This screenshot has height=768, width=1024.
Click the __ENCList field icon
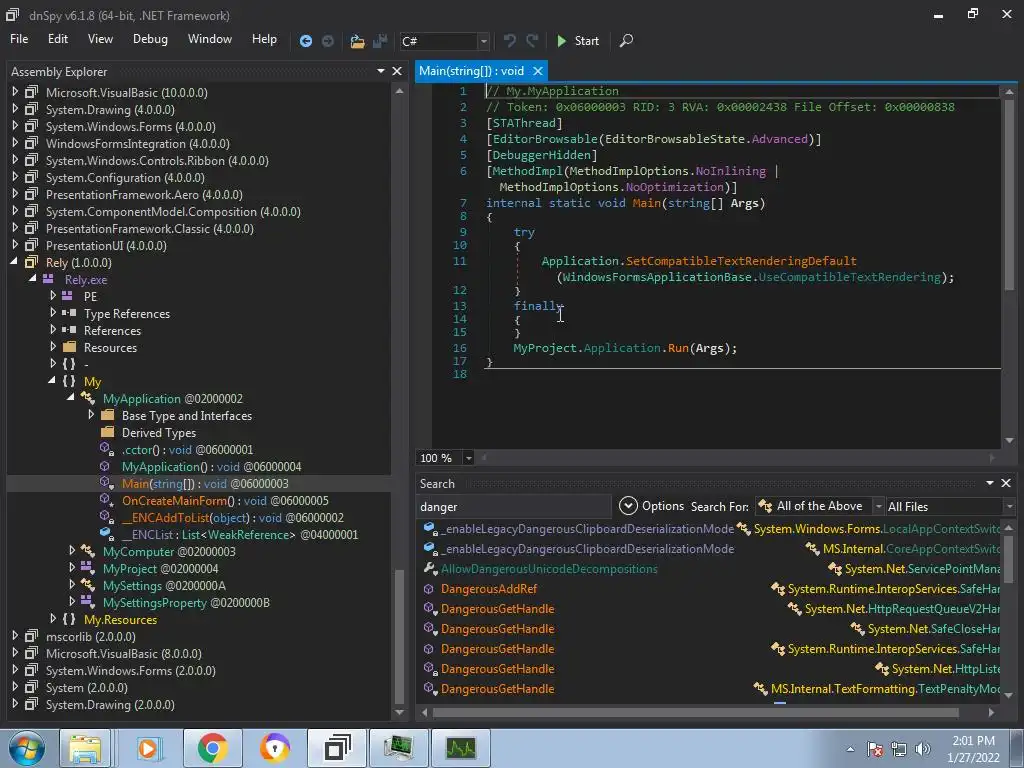[x=106, y=534]
